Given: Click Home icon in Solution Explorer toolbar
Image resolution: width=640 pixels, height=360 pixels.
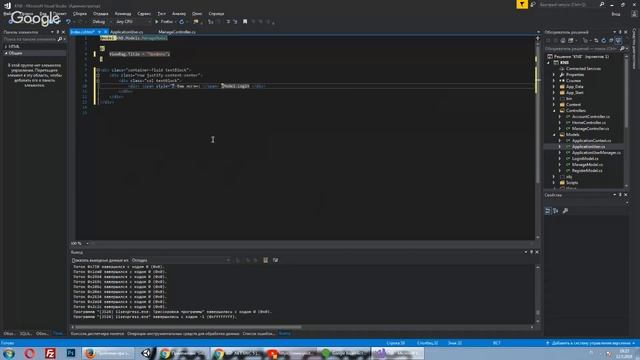Looking at the screenshot, I should pos(563,40).
